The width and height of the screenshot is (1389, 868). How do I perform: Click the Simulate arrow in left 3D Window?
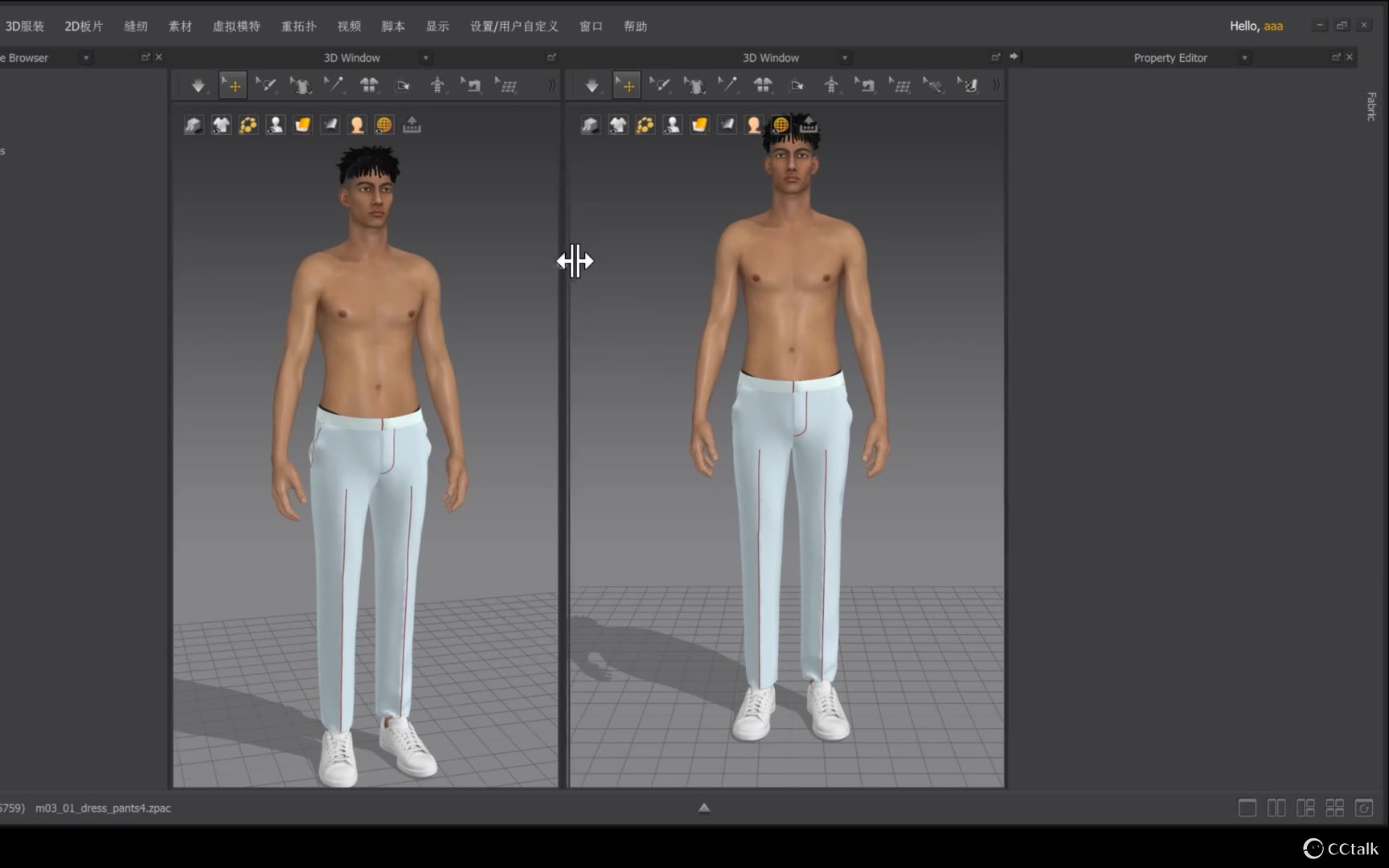(198, 85)
